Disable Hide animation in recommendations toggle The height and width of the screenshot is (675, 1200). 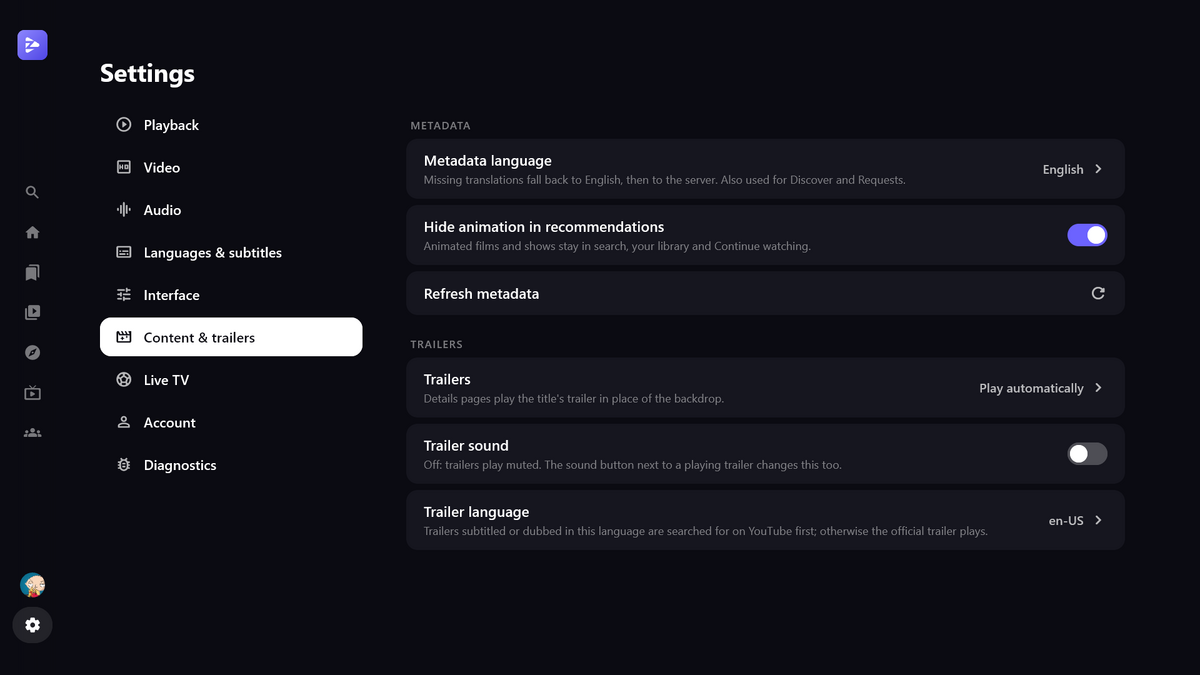1087,235
